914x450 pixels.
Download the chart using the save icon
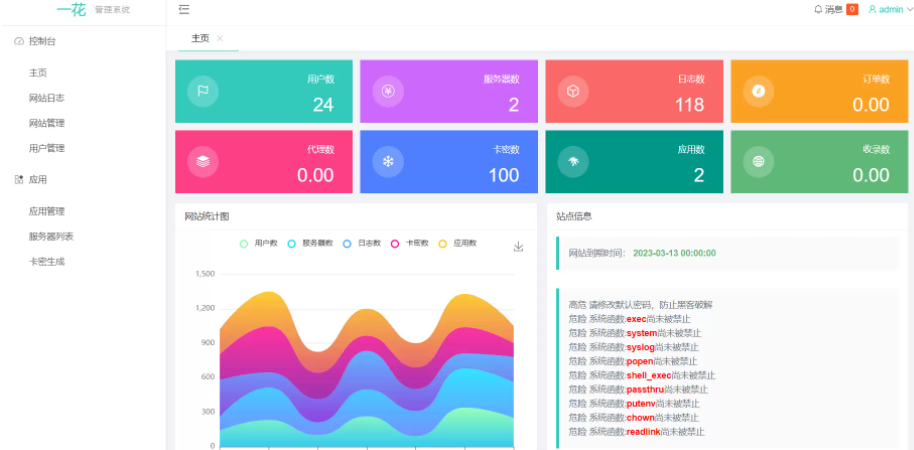click(518, 247)
